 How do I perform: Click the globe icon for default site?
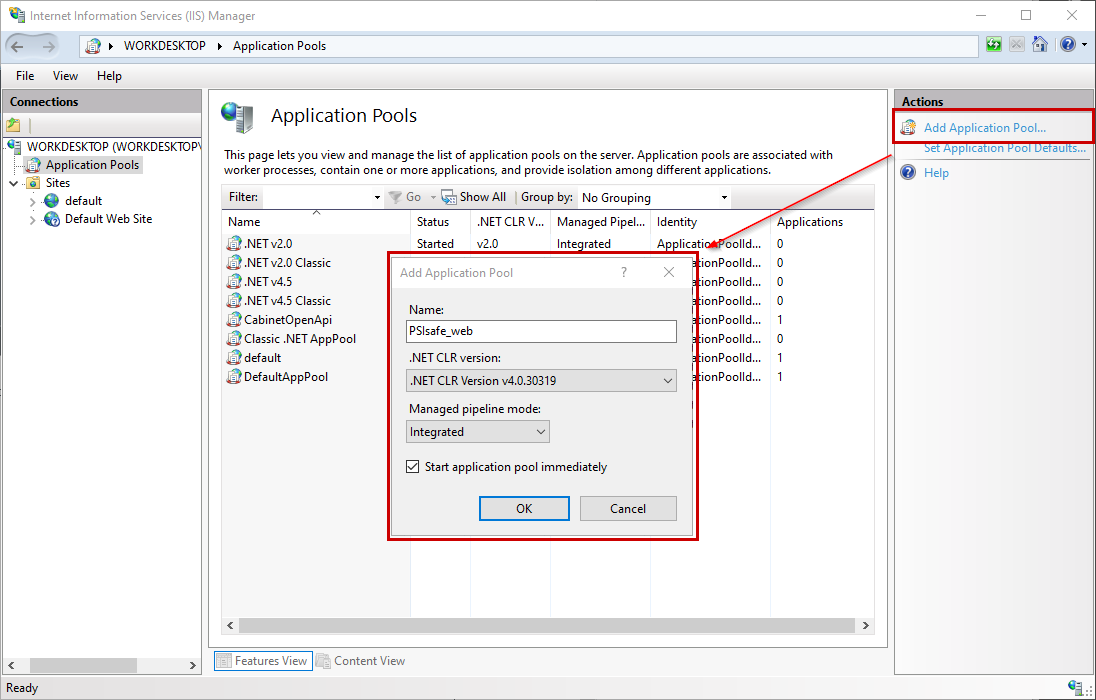point(52,201)
